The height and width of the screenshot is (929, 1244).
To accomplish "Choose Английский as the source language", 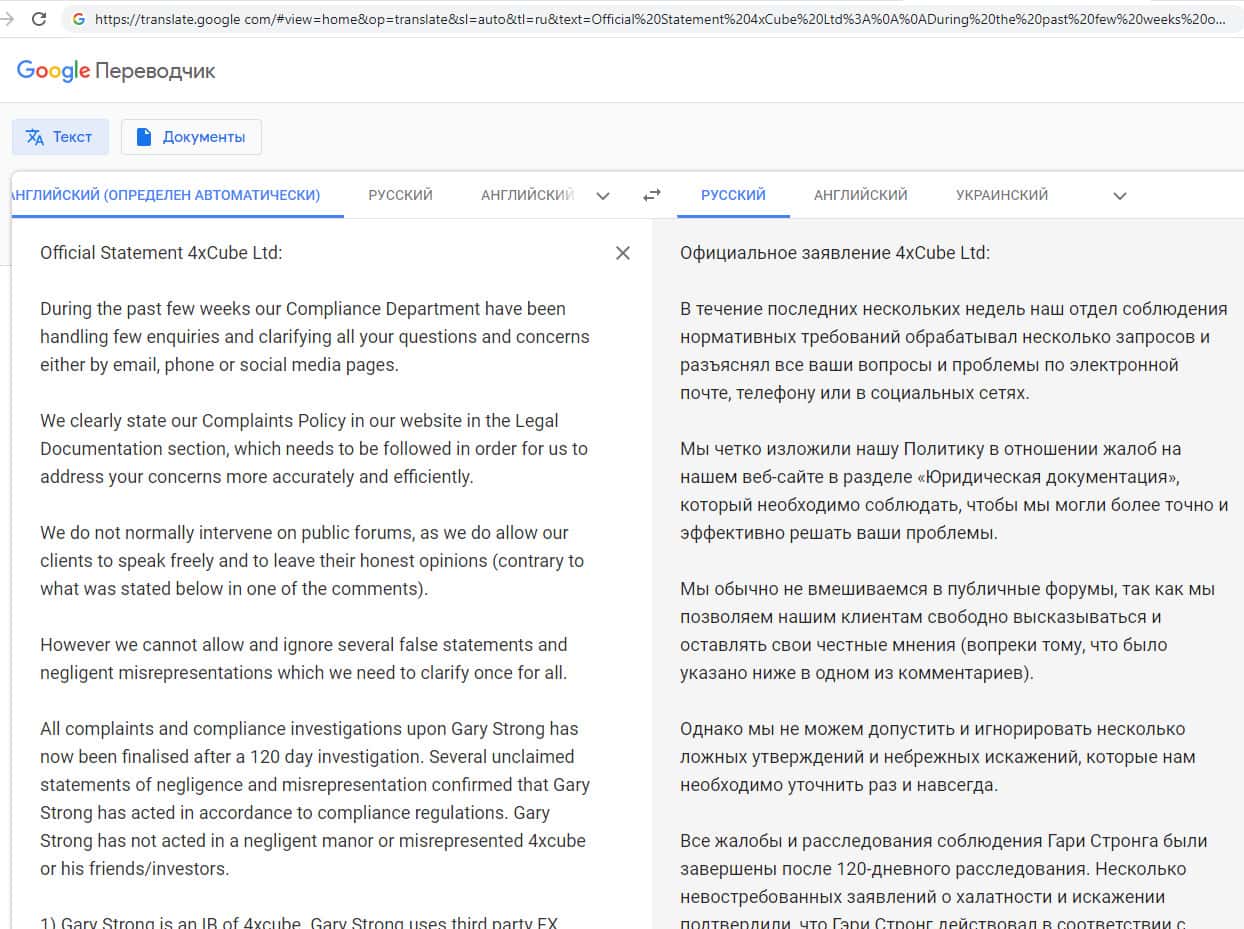I will point(527,195).
